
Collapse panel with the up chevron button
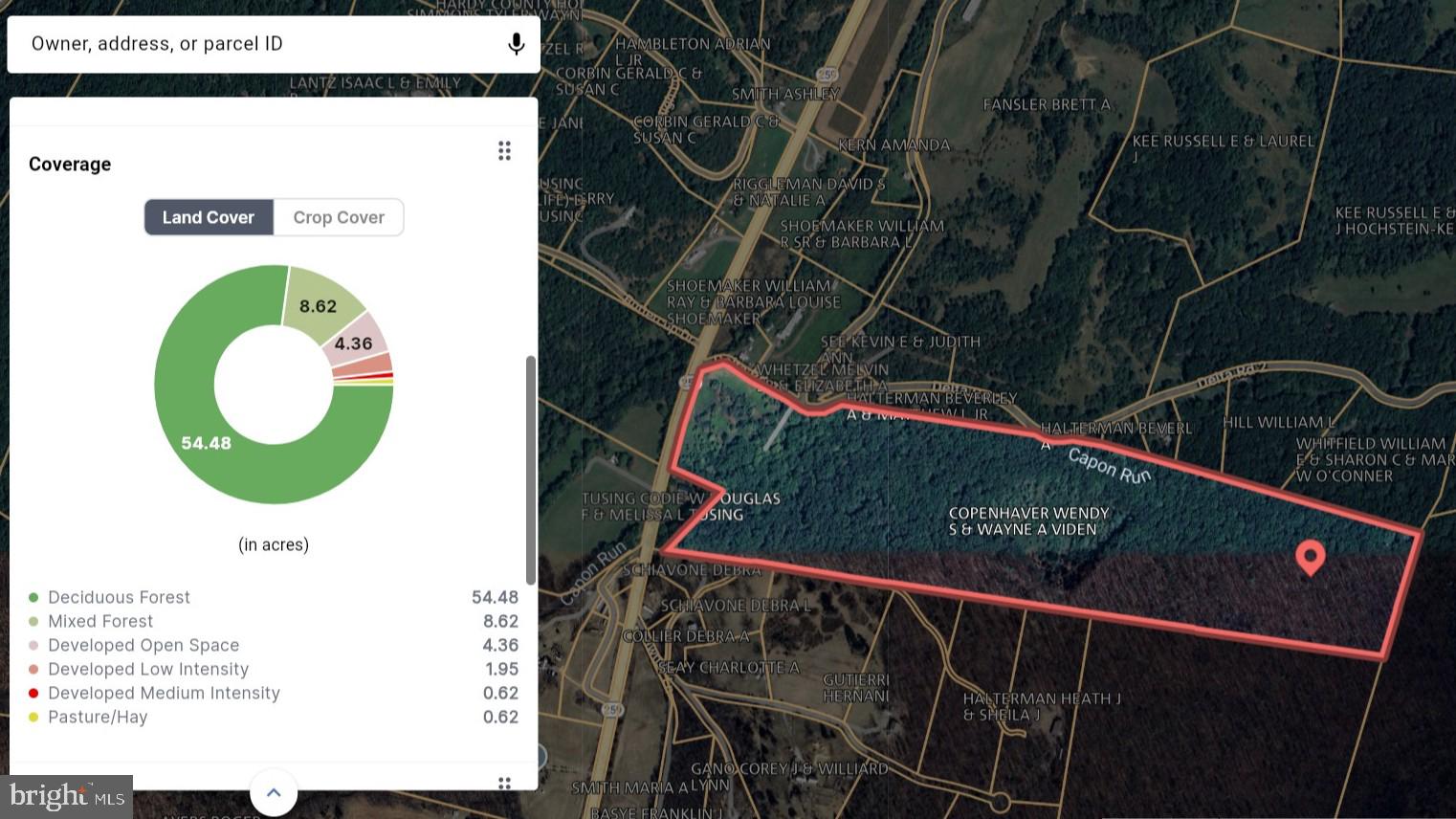(x=274, y=792)
